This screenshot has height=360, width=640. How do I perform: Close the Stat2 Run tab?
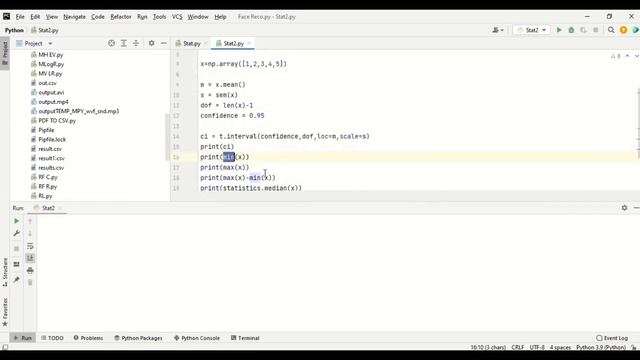(x=60, y=208)
